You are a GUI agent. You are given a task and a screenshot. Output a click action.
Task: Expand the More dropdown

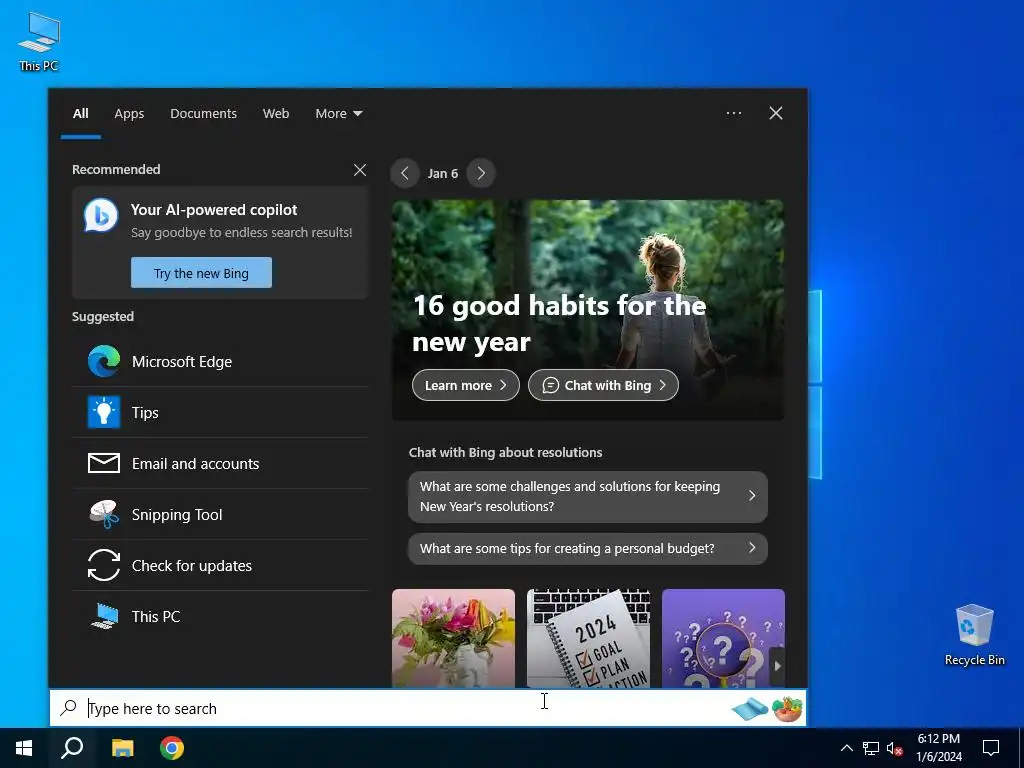338,114
